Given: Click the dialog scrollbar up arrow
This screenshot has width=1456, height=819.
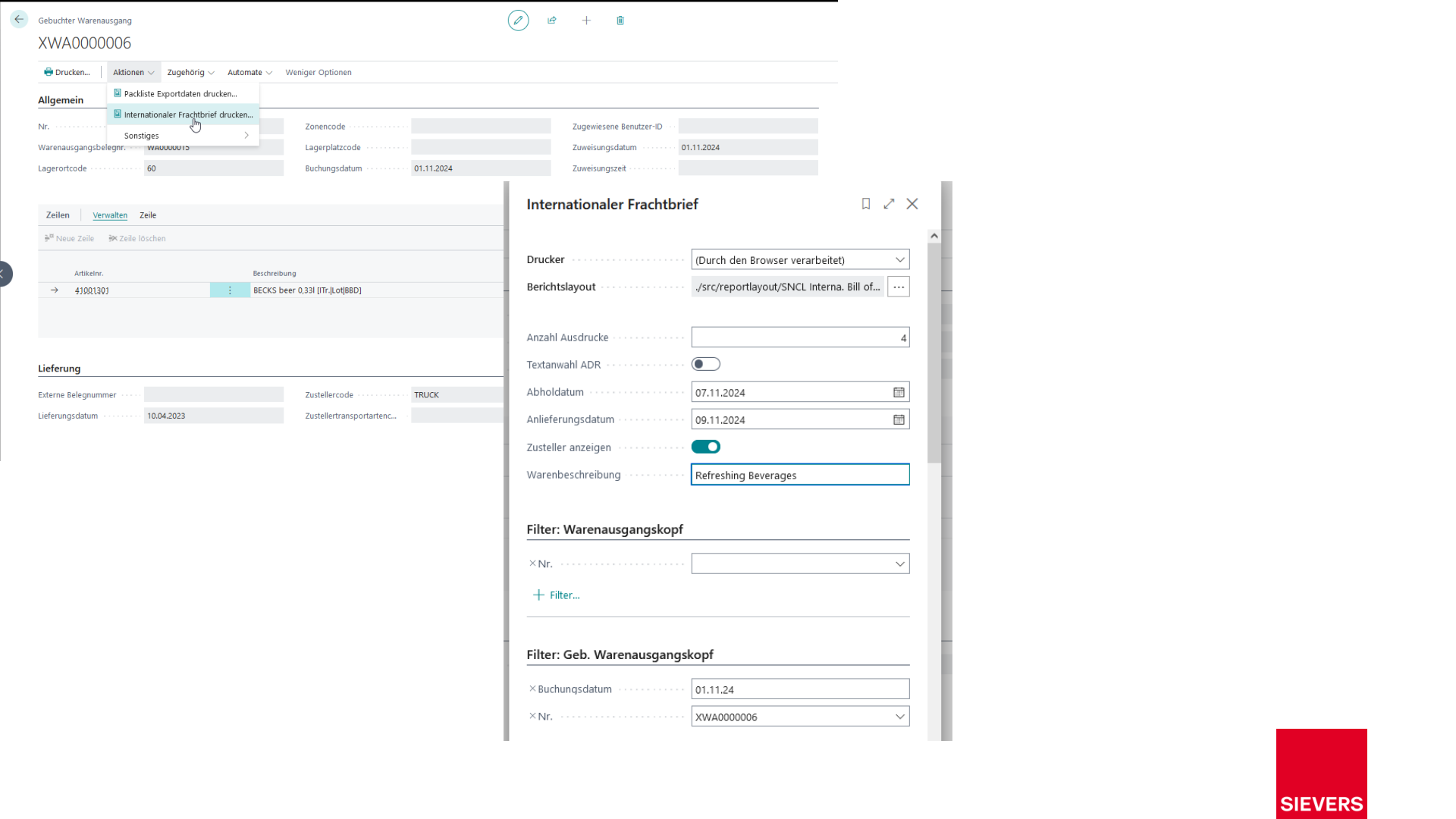Looking at the screenshot, I should pos(934,236).
